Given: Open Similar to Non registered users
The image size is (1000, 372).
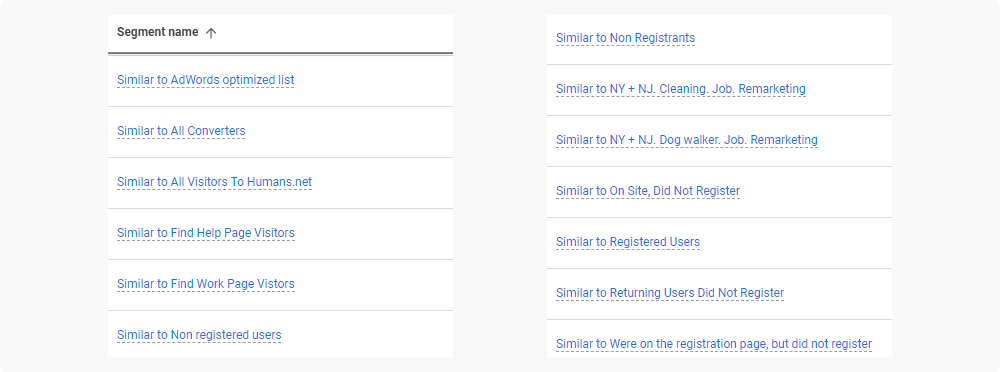Looking at the screenshot, I should 199,335.
